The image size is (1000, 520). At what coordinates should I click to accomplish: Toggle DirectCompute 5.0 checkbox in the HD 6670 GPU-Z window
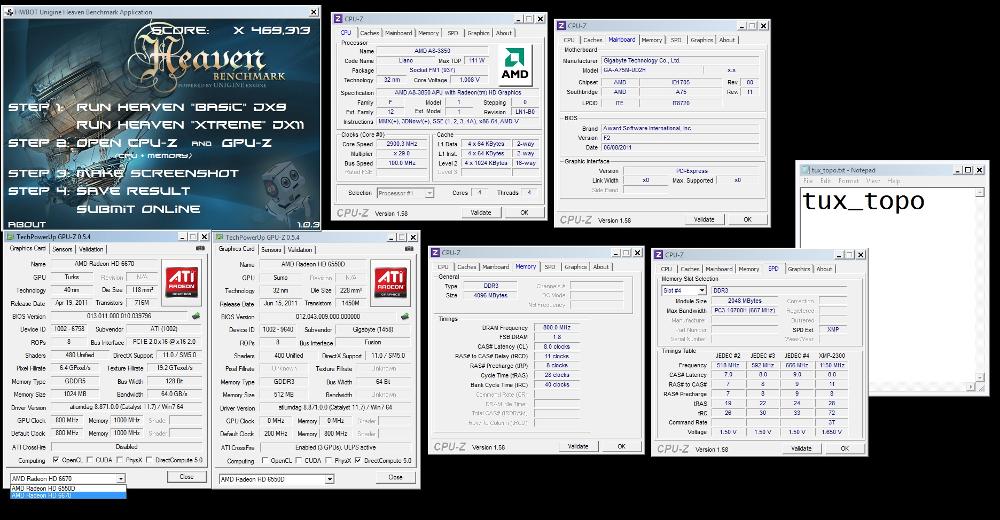(149, 460)
